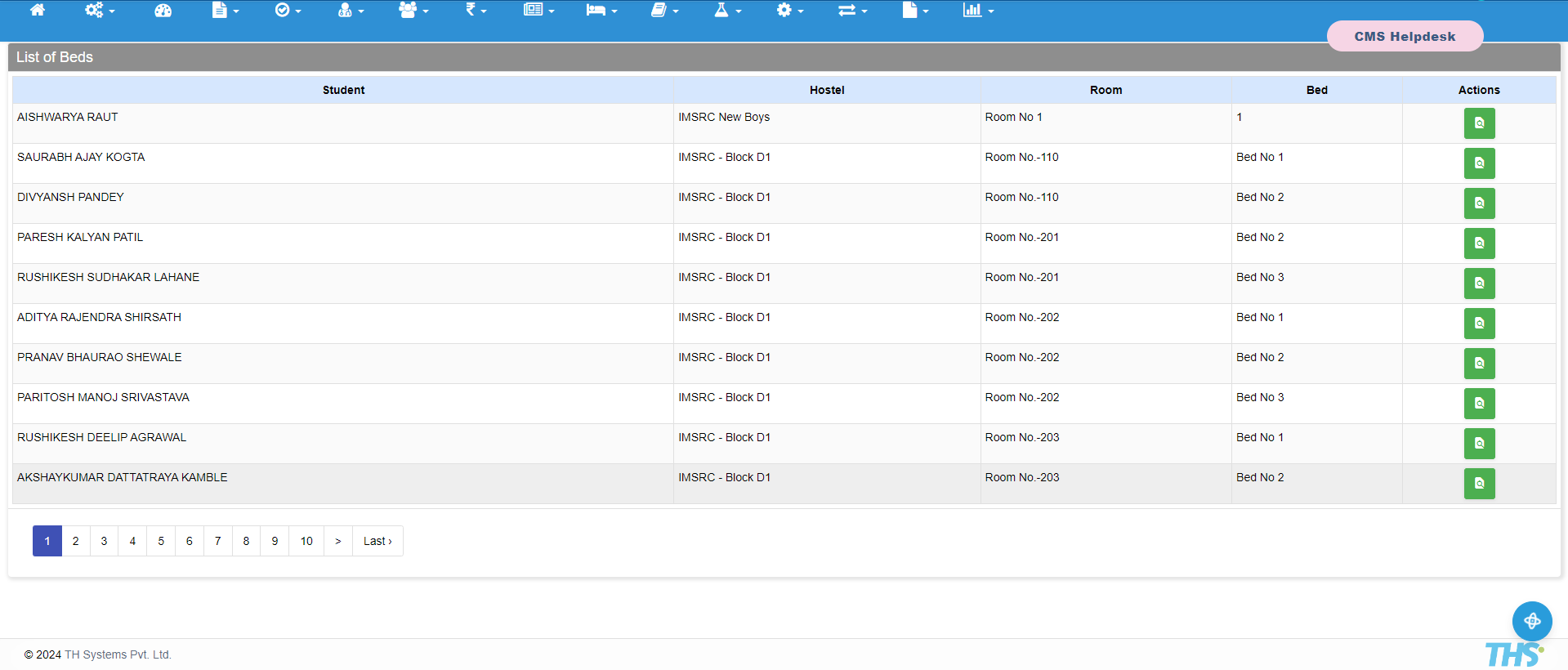Go to page 10 in pagination
This screenshot has width=1568, height=670.
coord(306,541)
